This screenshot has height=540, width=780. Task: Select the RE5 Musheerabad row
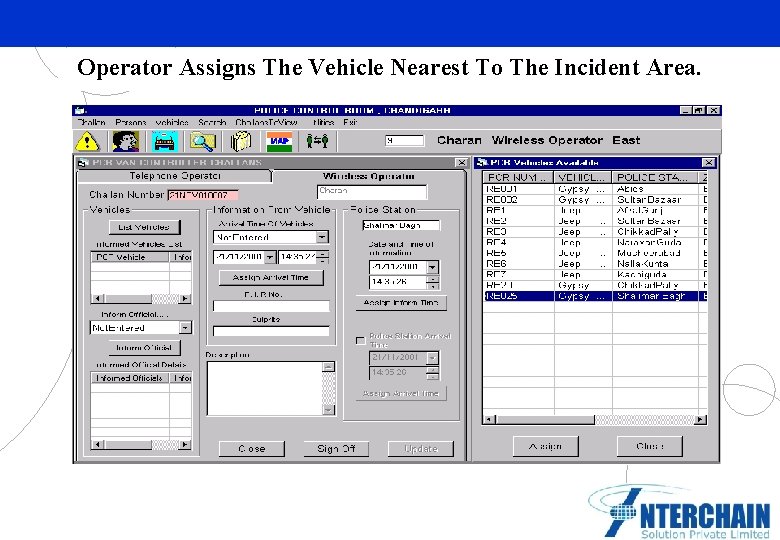tap(595, 253)
